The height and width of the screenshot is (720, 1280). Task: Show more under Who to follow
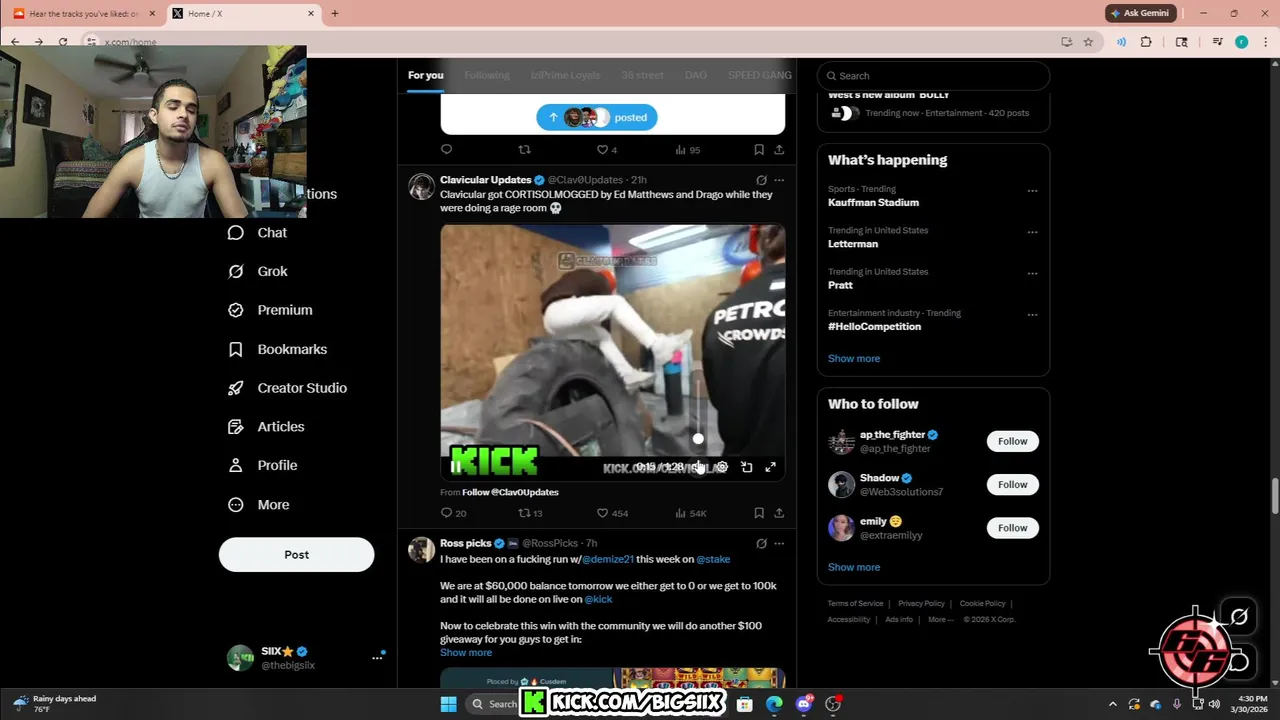854,567
